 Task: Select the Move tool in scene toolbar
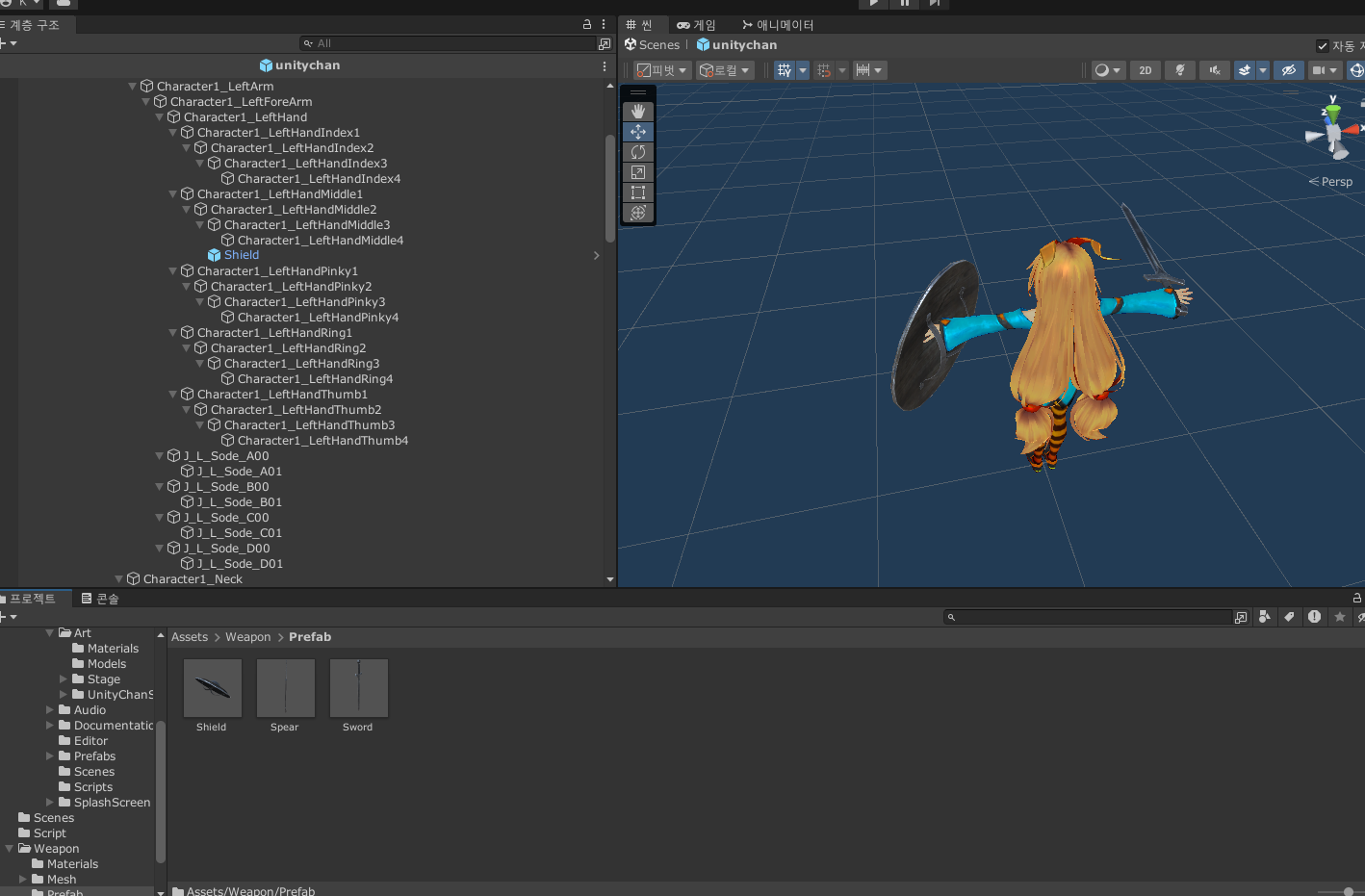tap(637, 132)
